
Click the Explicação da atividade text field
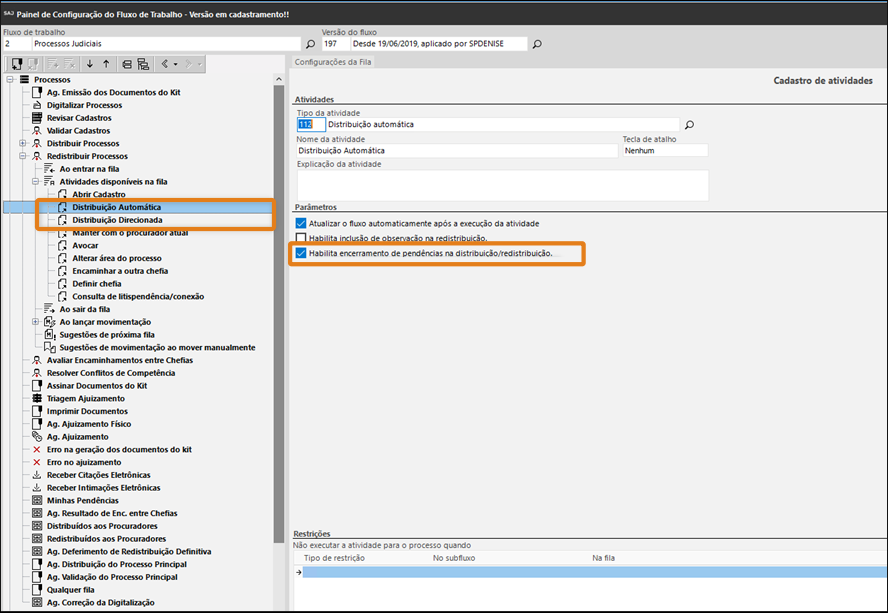coord(502,185)
